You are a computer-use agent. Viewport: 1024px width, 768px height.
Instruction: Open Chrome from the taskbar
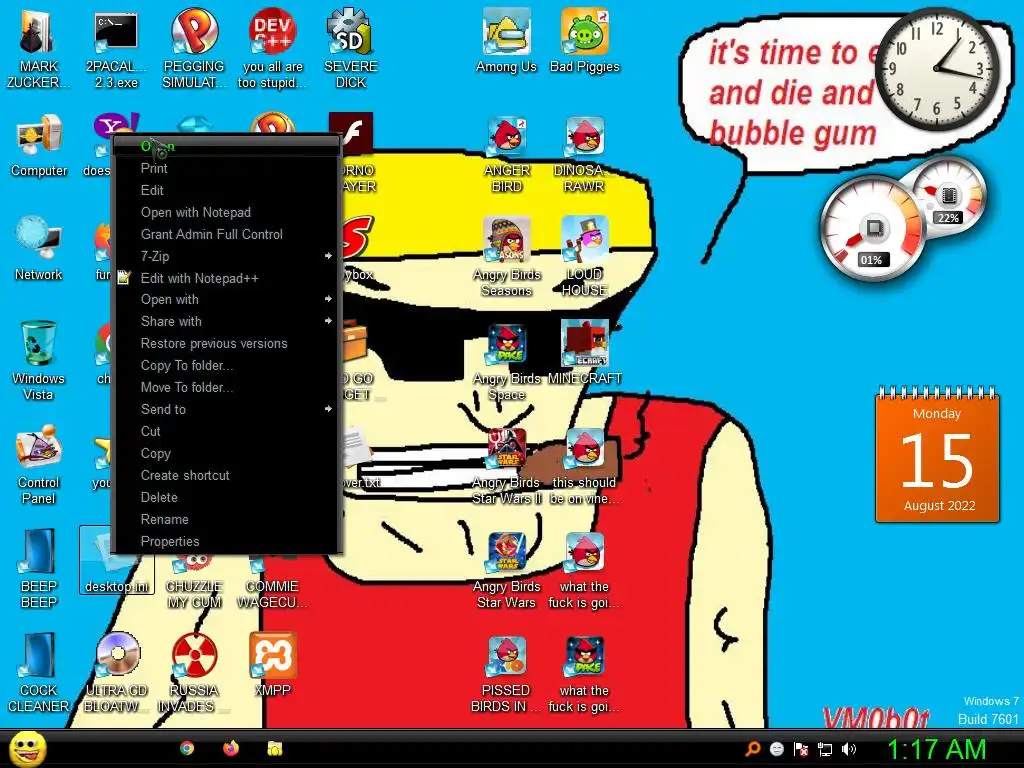(187, 748)
